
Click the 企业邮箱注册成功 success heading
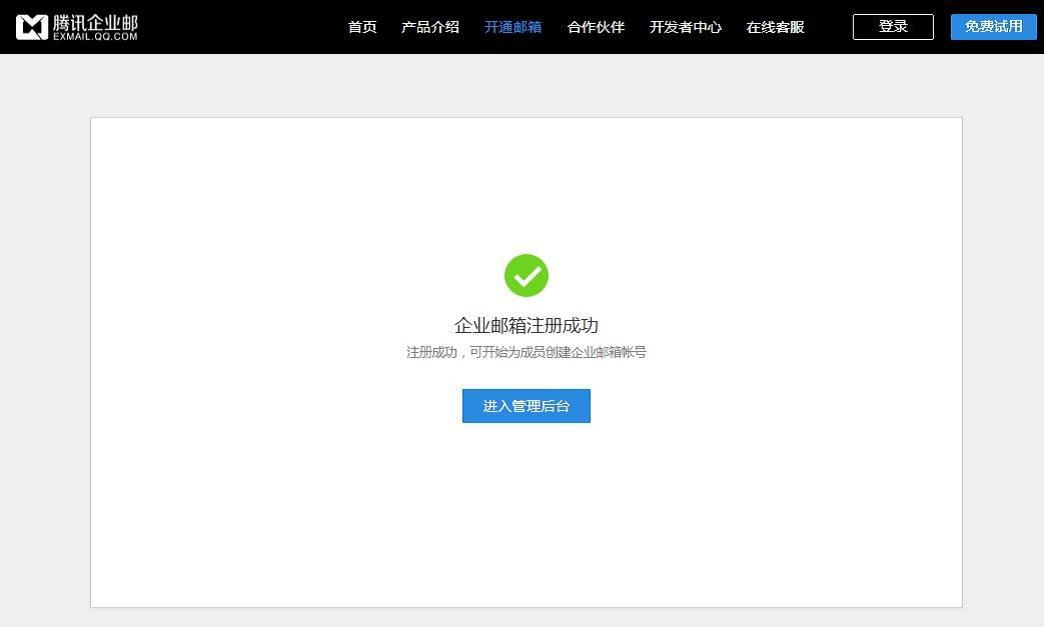pos(526,324)
